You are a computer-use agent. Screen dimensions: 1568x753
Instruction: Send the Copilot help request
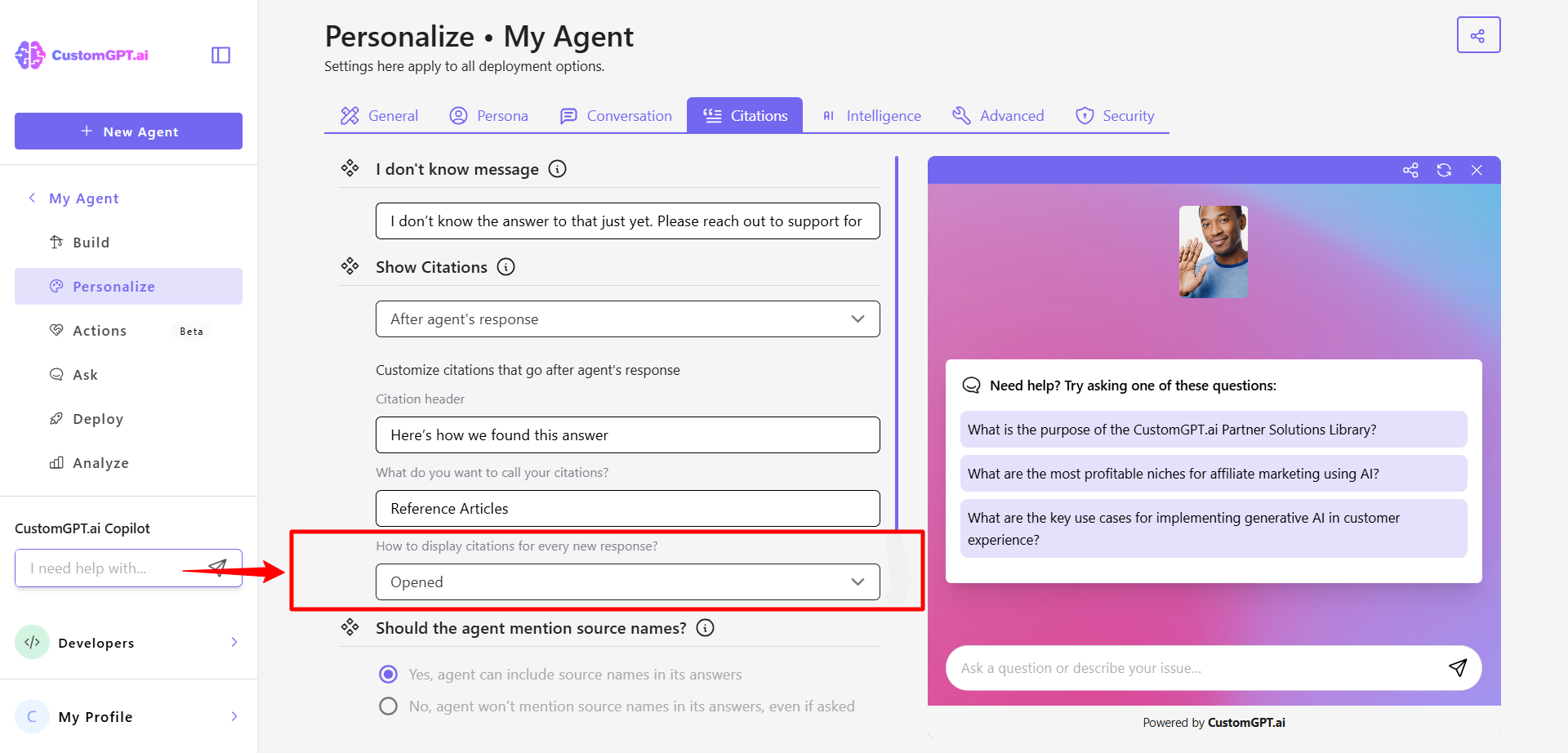(217, 568)
